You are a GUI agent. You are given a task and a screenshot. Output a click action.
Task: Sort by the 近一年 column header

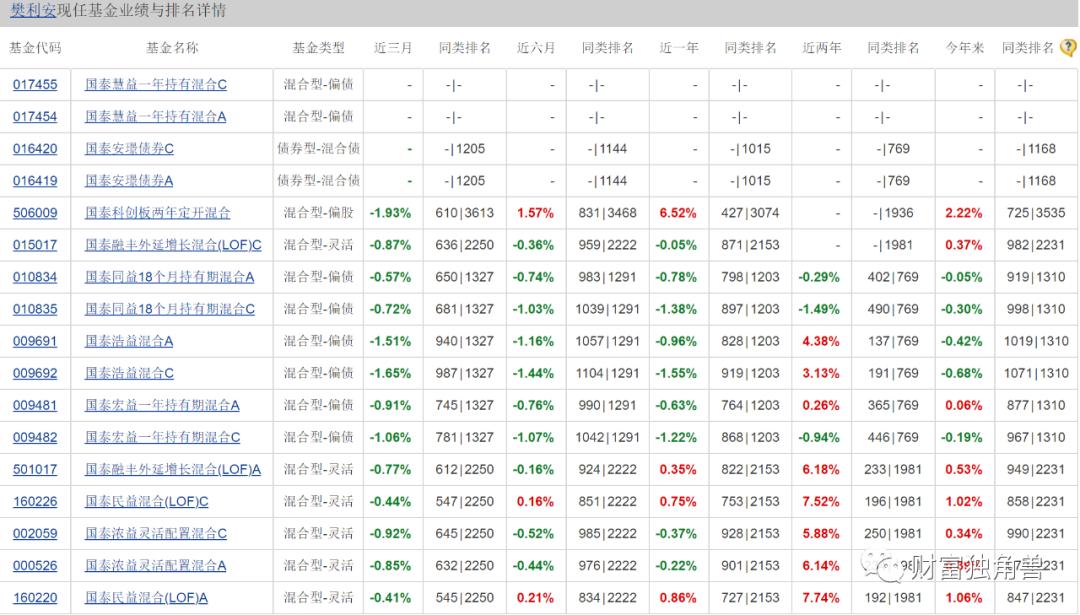(679, 46)
